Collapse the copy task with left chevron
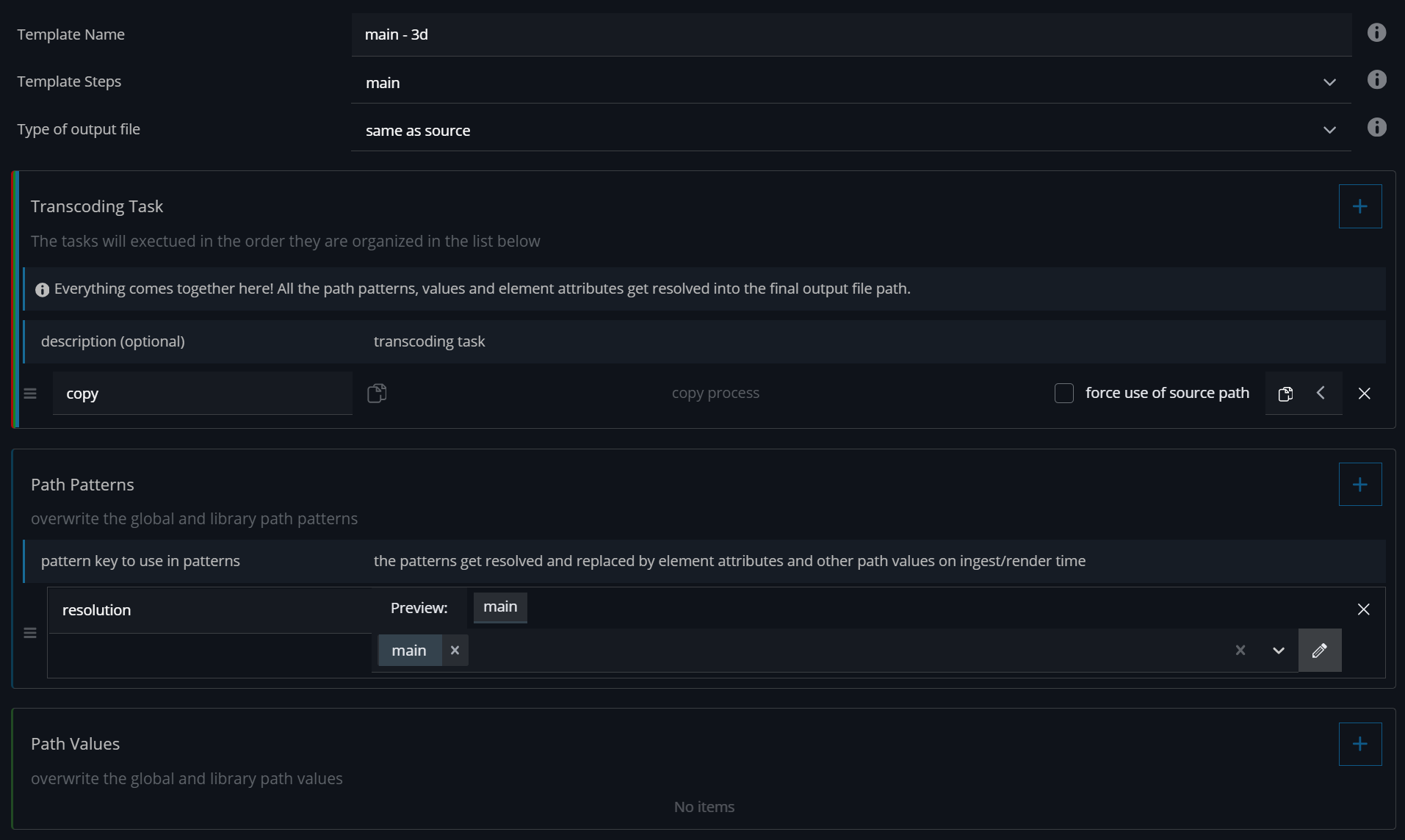Viewport: 1405px width, 840px height. (1321, 394)
